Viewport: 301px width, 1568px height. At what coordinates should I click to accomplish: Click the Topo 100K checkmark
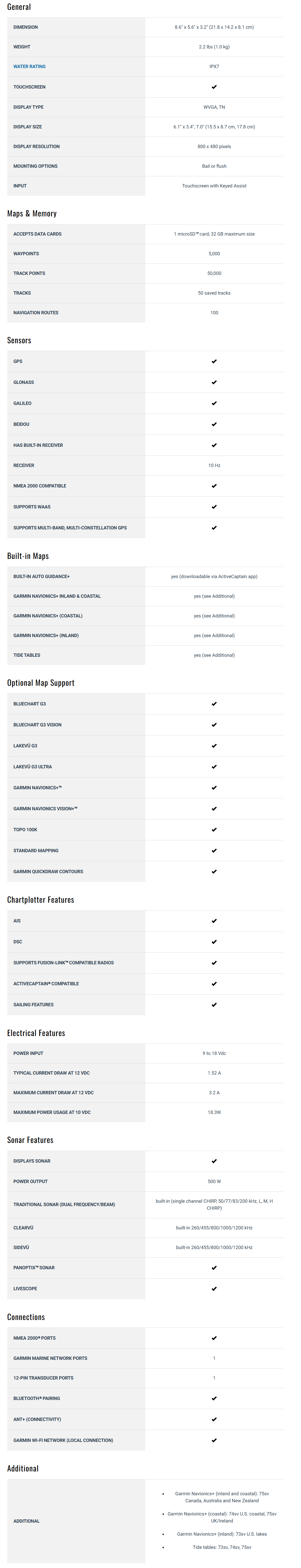[x=214, y=830]
